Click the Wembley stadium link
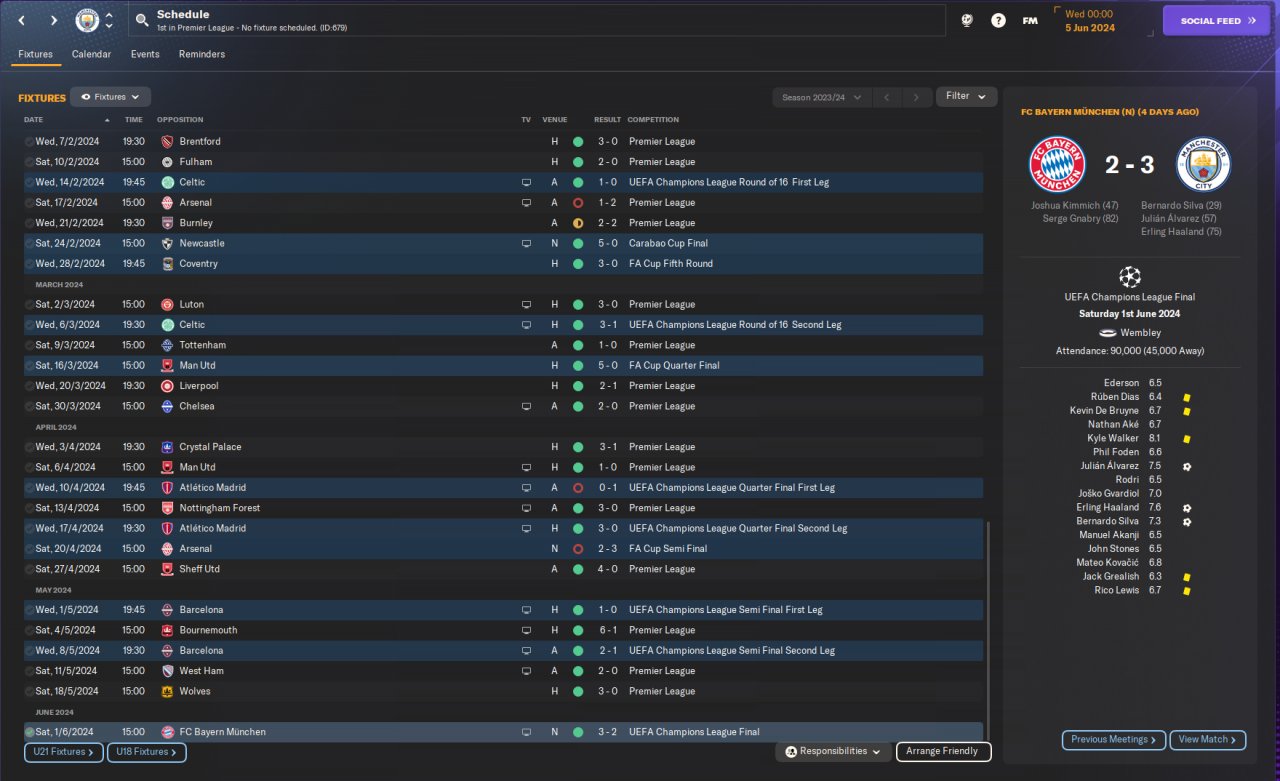 point(1140,333)
